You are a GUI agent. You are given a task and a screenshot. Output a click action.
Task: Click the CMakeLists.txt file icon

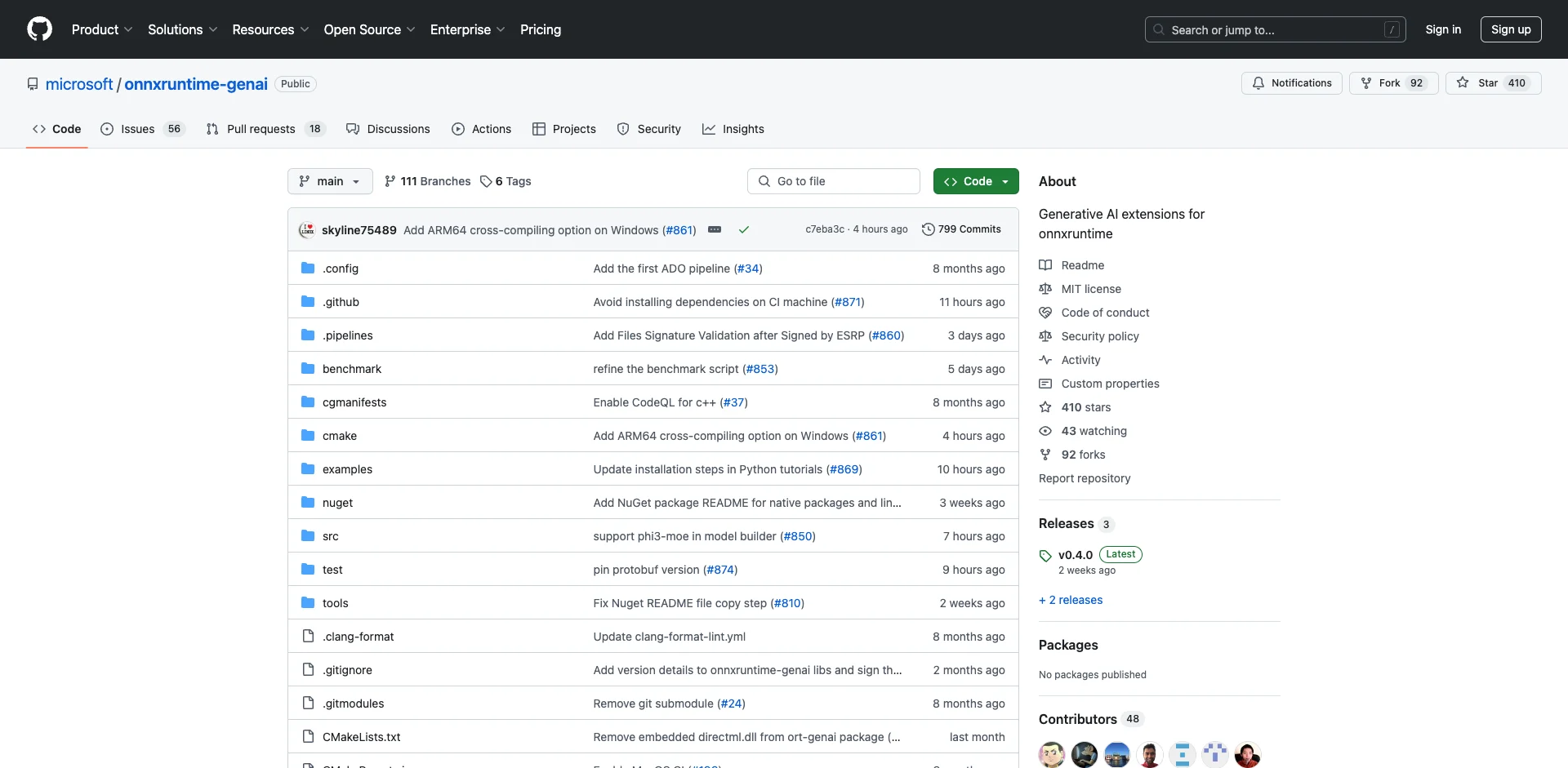(x=308, y=737)
